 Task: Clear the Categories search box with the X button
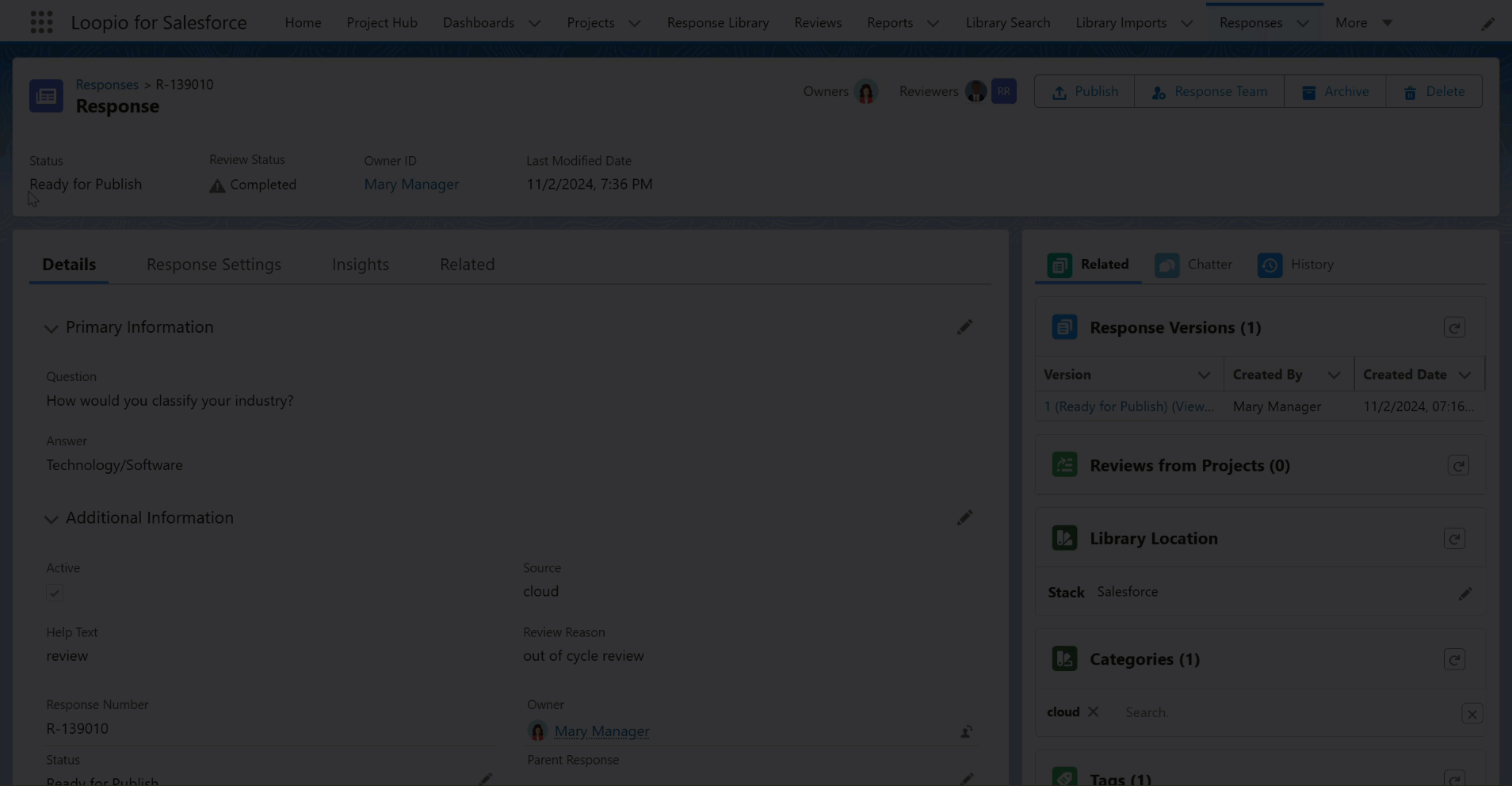point(1472,714)
